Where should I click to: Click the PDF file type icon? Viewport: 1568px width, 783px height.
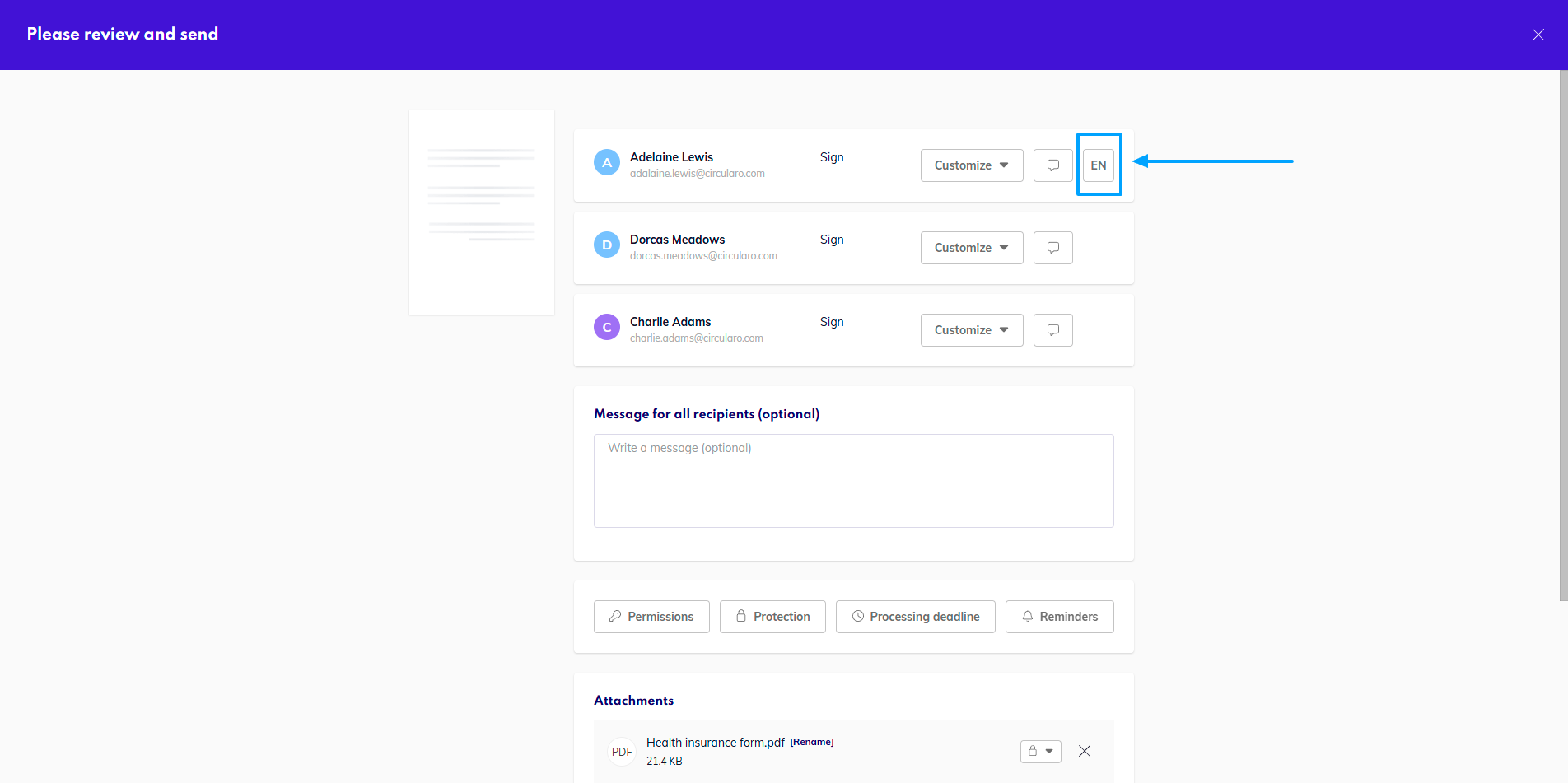tap(622, 752)
